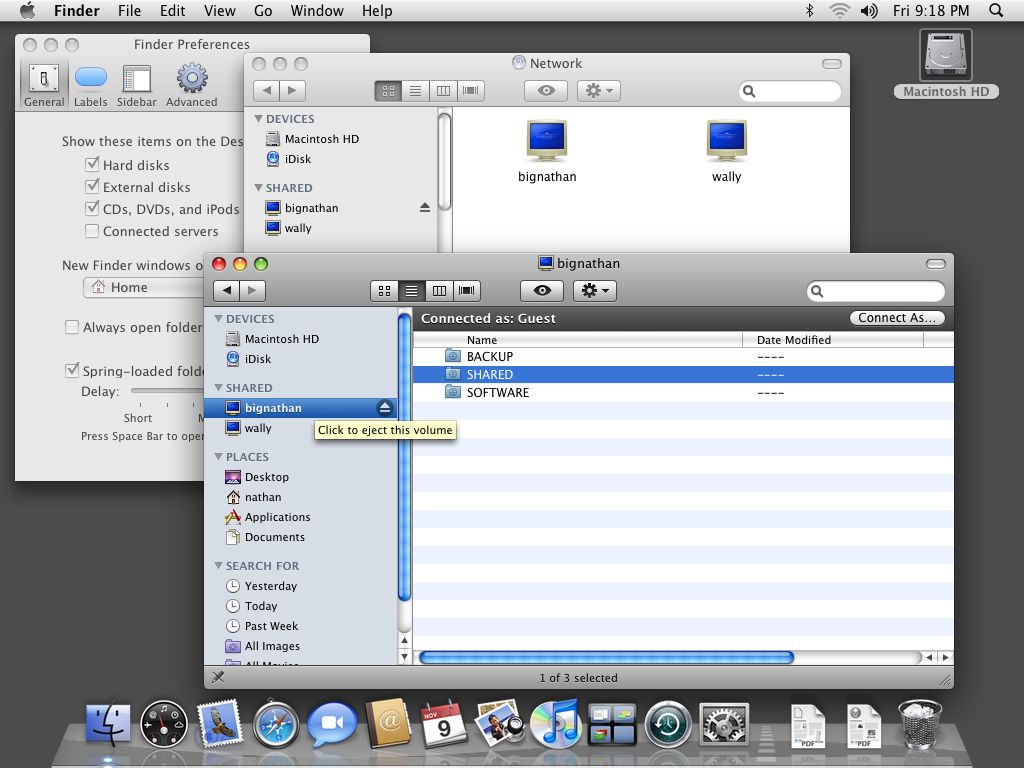Open Home popup for new Finder windows
The image size is (1024, 768).
(144, 287)
